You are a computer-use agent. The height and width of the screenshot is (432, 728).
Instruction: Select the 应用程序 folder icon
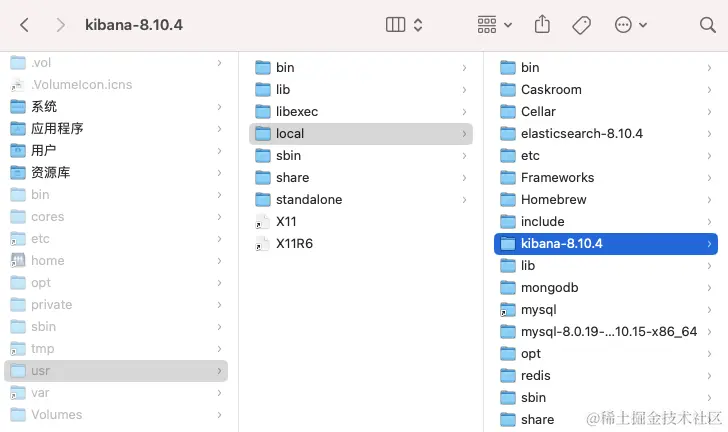[x=18, y=129]
